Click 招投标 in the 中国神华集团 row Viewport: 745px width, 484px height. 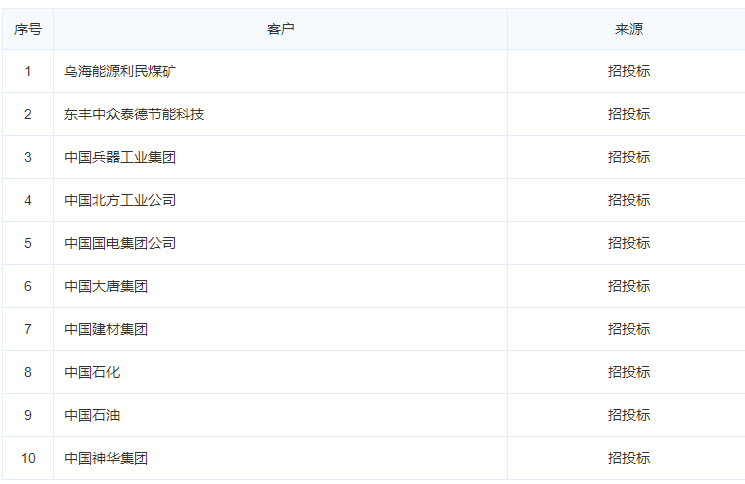point(629,458)
